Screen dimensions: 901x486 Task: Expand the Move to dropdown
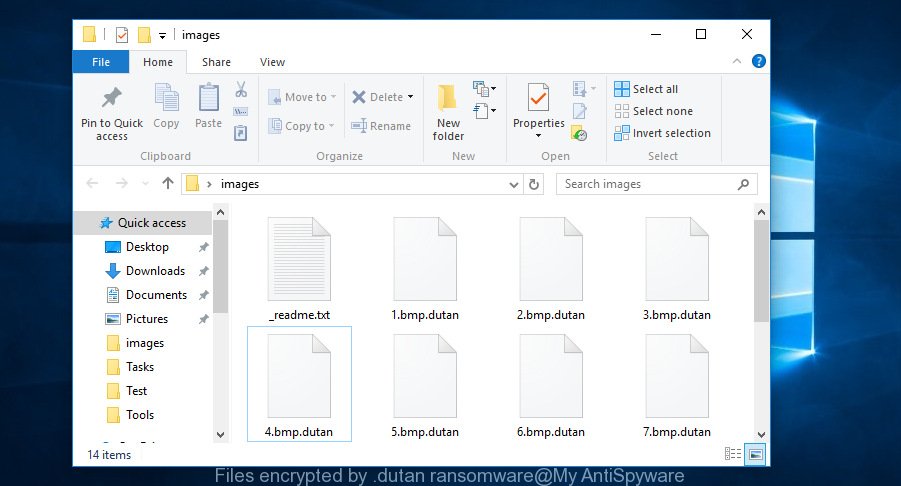[x=333, y=97]
